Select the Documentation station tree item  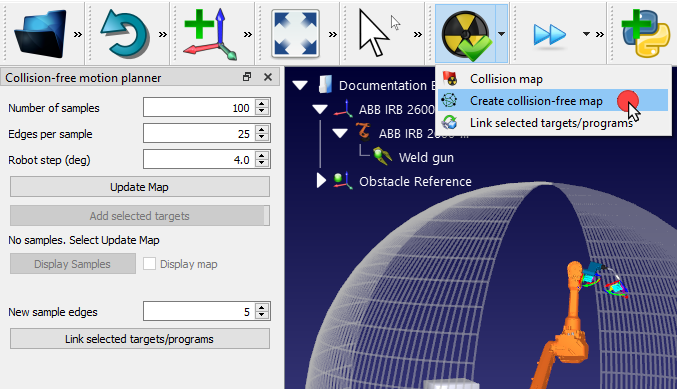pyautogui.click(x=387, y=85)
